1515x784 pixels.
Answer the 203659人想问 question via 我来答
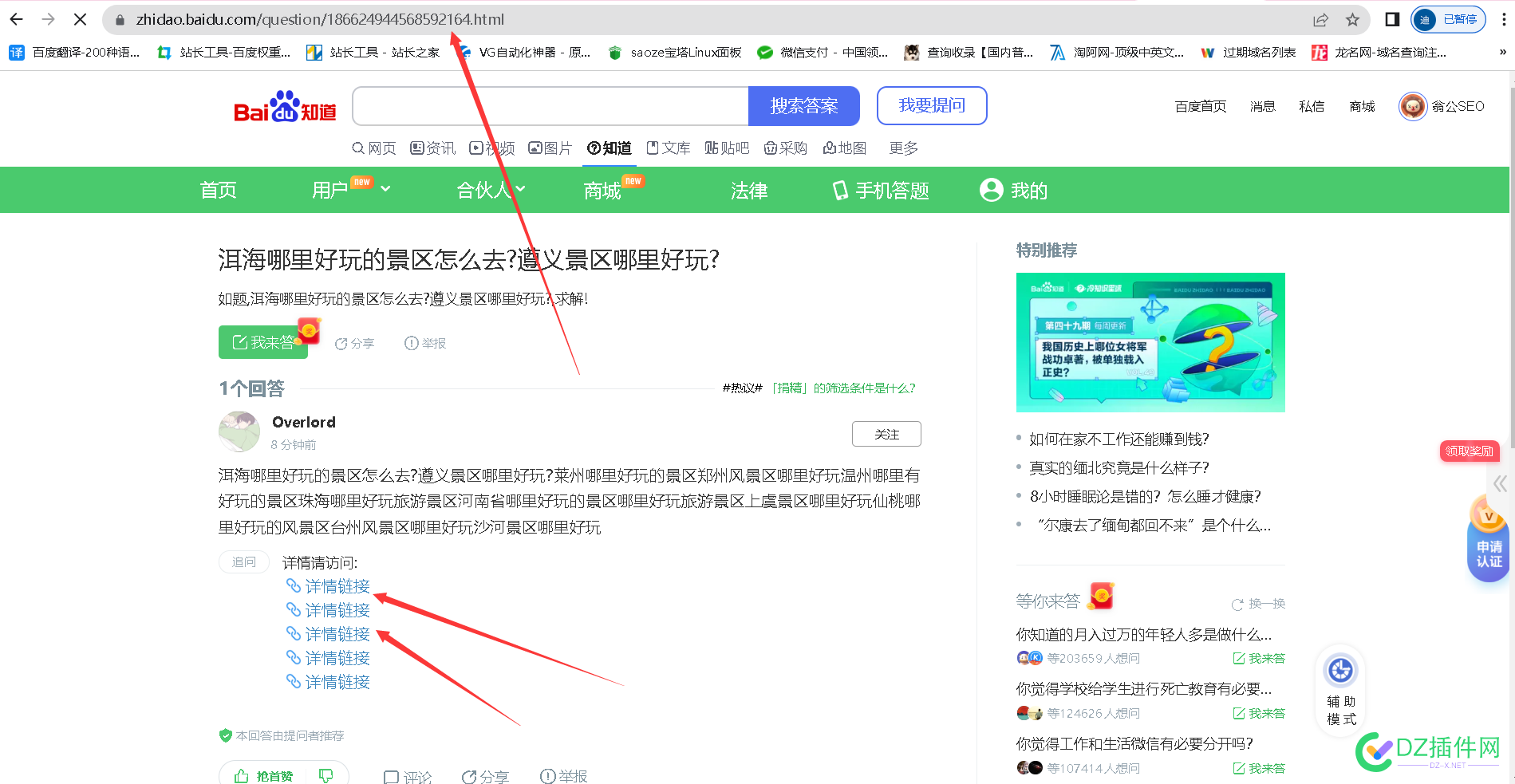click(x=1259, y=659)
